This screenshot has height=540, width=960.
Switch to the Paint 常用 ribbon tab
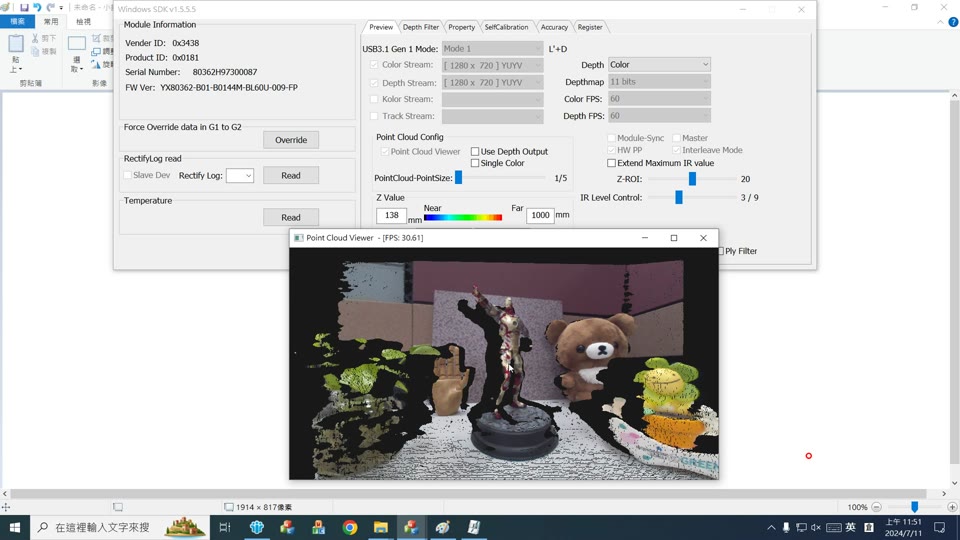pyautogui.click(x=51, y=21)
